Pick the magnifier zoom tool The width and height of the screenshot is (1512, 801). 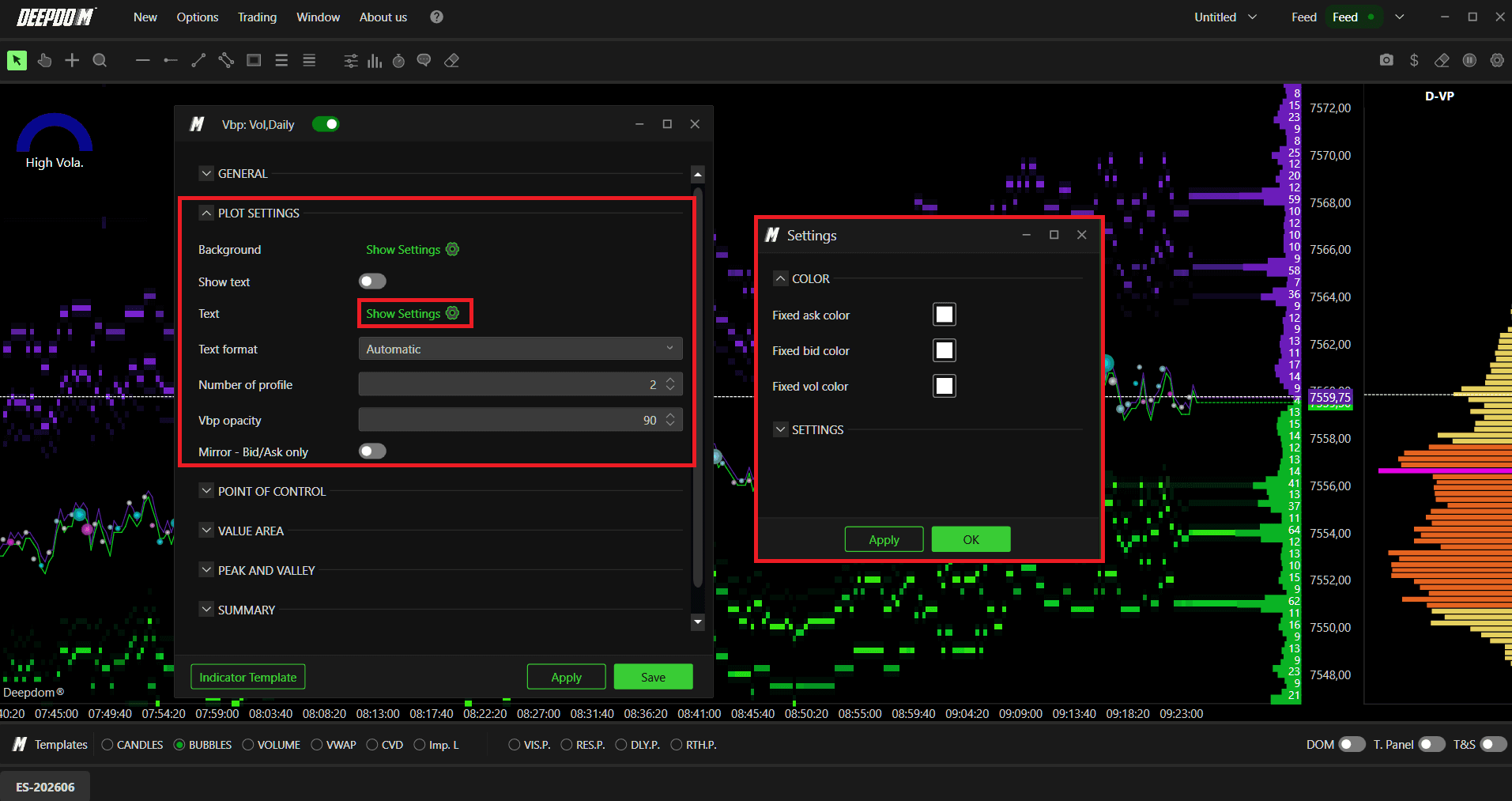tap(100, 60)
